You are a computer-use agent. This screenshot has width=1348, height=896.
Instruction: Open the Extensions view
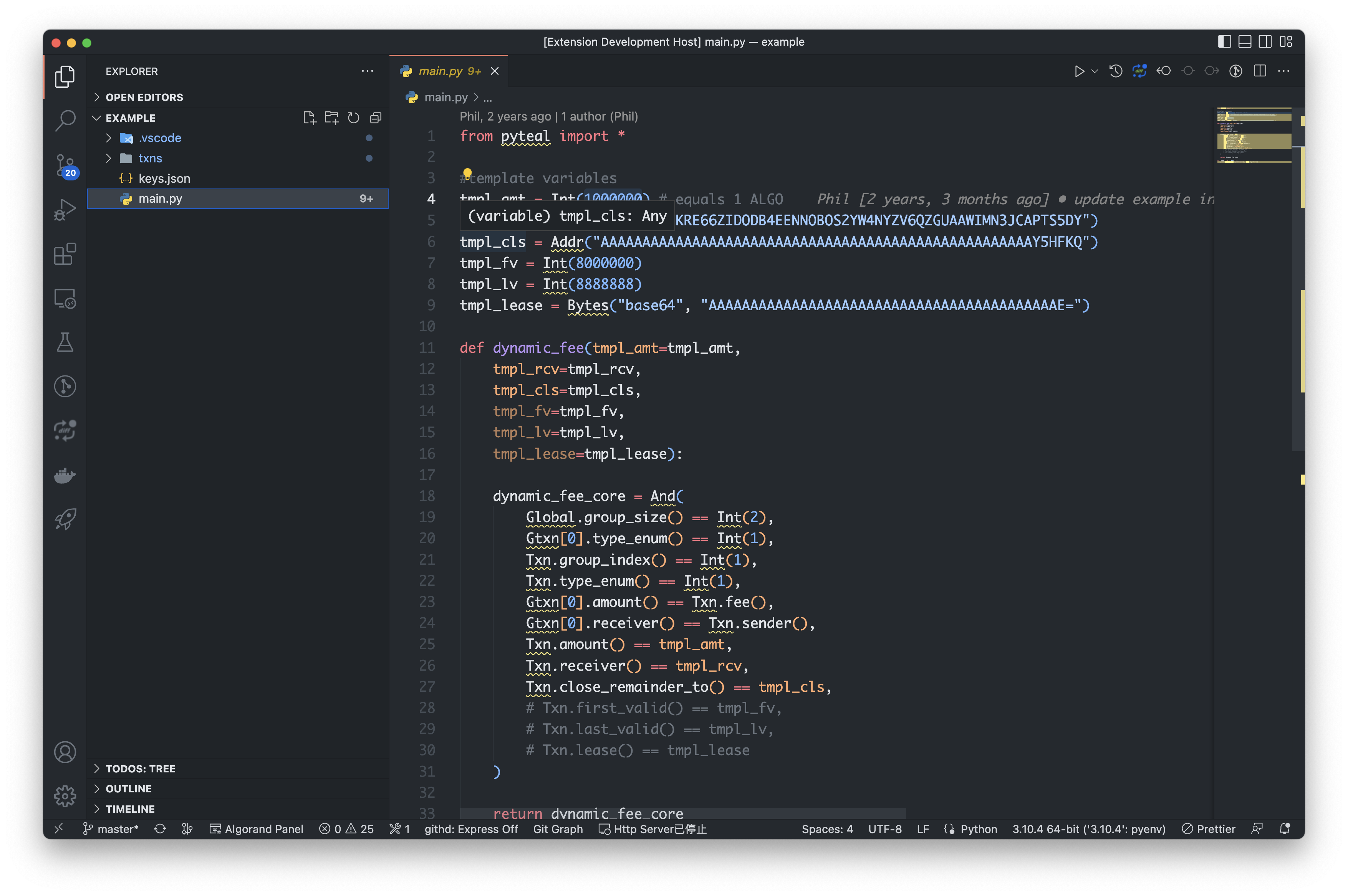click(x=65, y=254)
